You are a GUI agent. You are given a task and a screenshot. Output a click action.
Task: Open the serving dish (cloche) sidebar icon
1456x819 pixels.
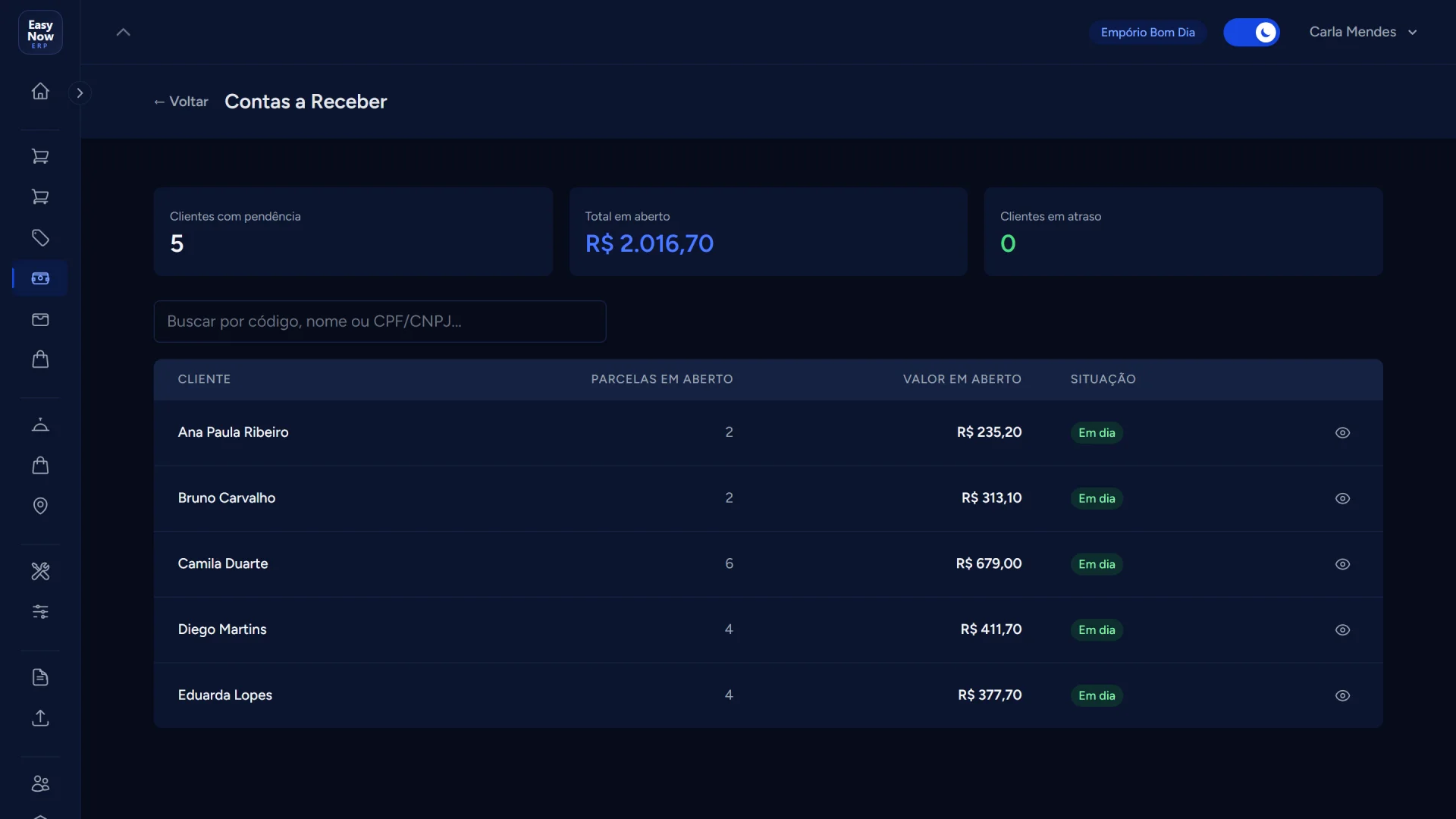tap(40, 425)
